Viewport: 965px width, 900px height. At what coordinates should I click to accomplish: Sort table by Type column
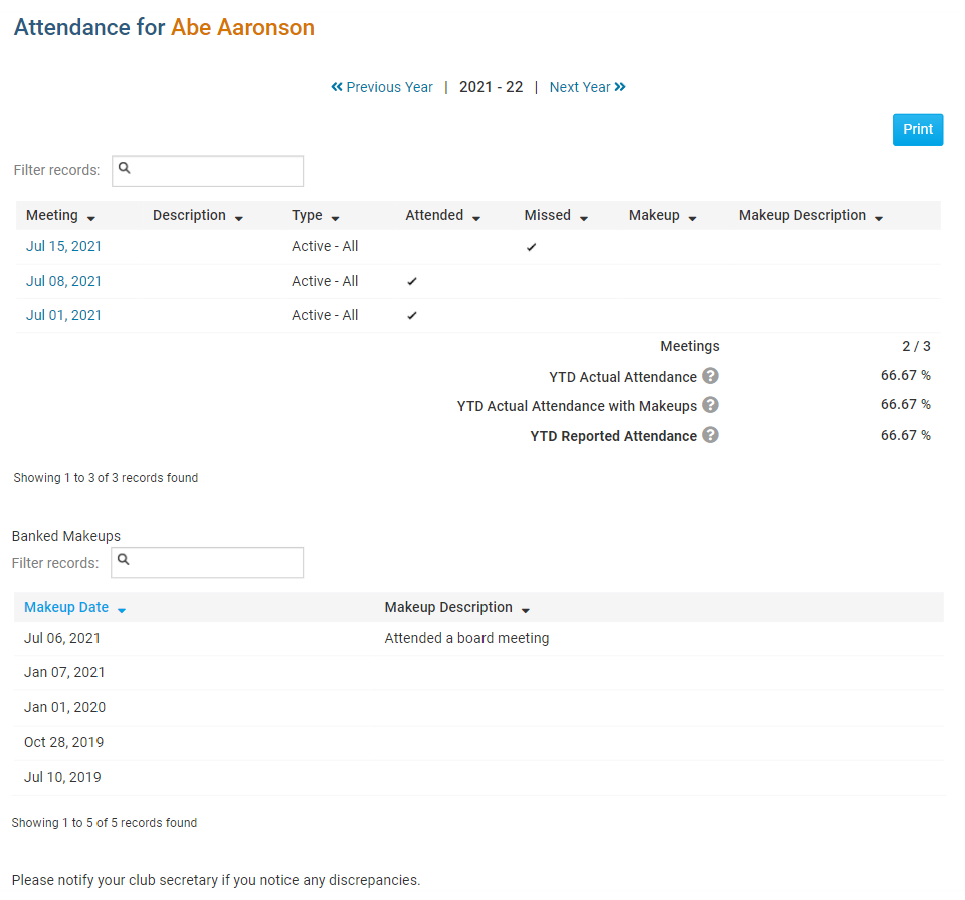click(315, 216)
